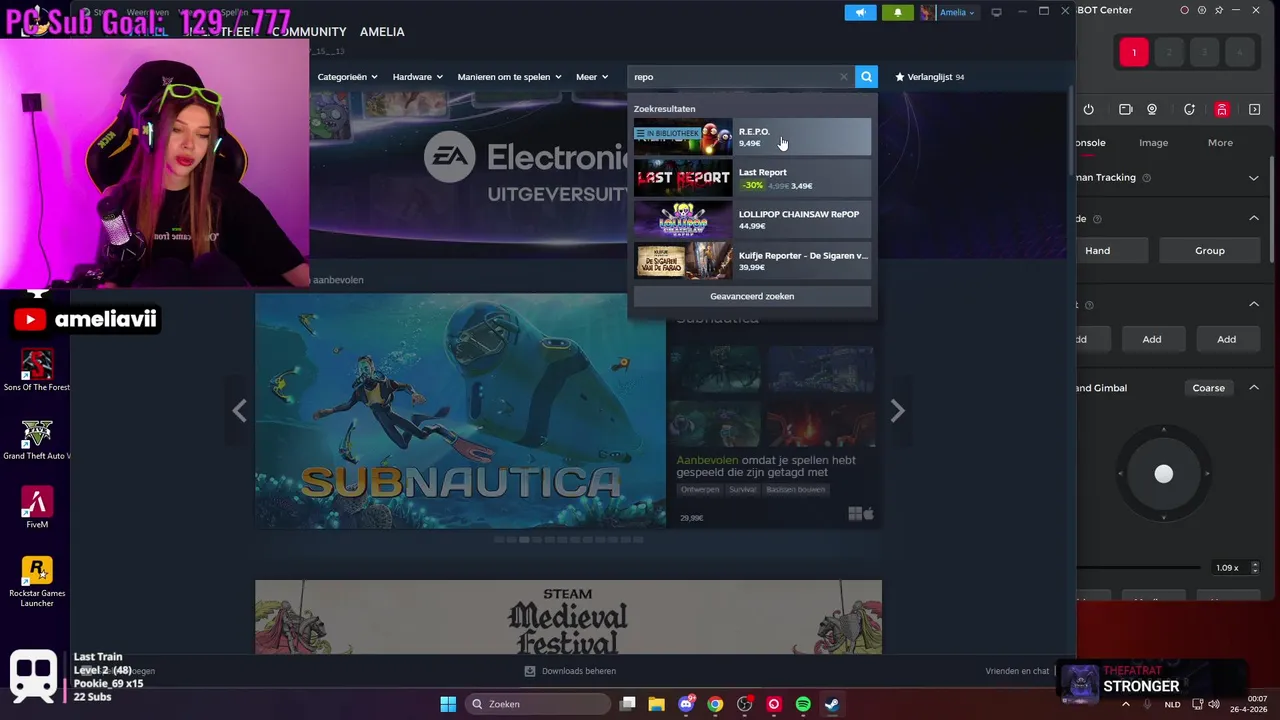Select R.E.P.O. search result
Screen dimensions: 1280x720
[752, 137]
